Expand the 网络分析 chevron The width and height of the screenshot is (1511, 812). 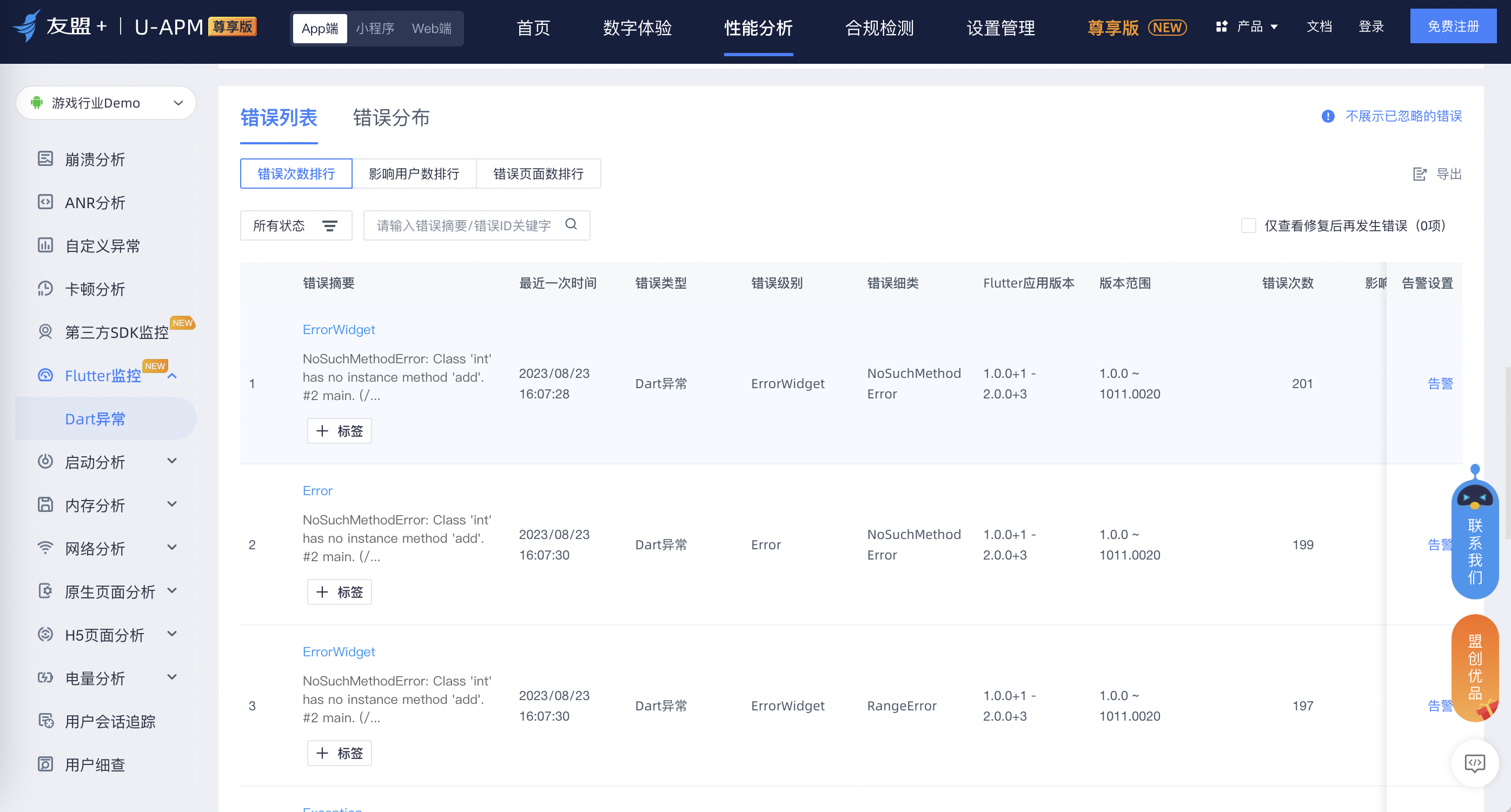pyautogui.click(x=173, y=548)
